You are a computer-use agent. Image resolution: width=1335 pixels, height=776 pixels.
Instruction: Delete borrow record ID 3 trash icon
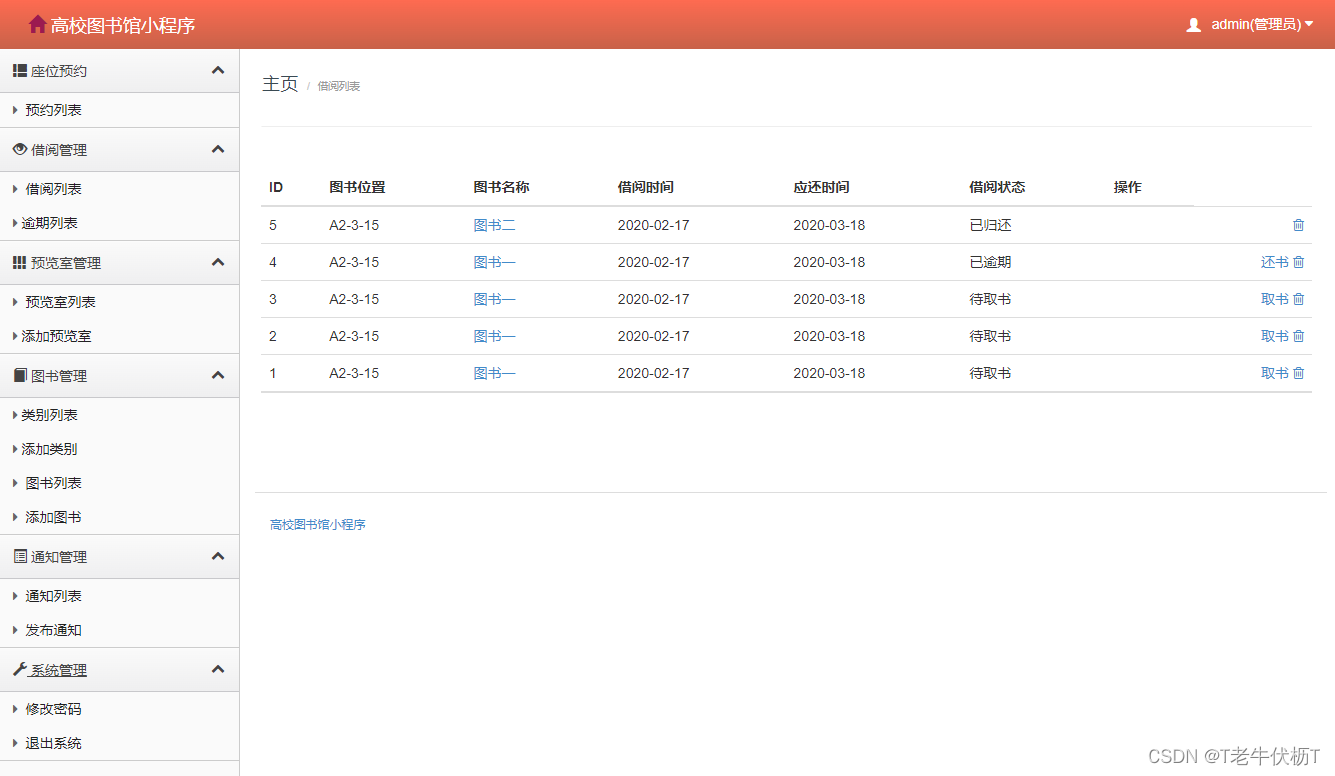coord(1298,299)
